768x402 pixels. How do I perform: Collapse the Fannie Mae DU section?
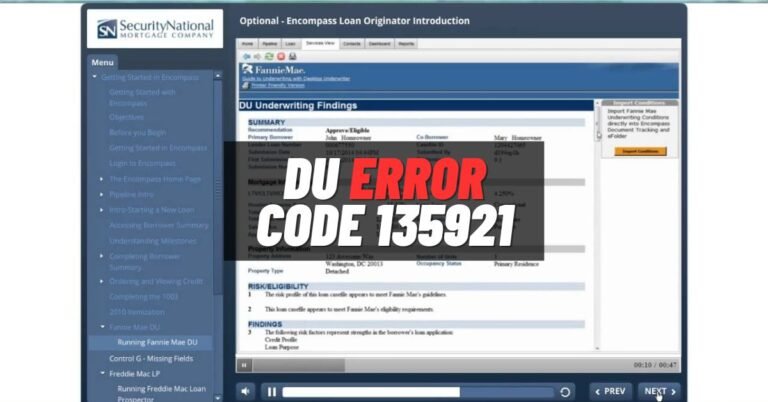(x=102, y=327)
